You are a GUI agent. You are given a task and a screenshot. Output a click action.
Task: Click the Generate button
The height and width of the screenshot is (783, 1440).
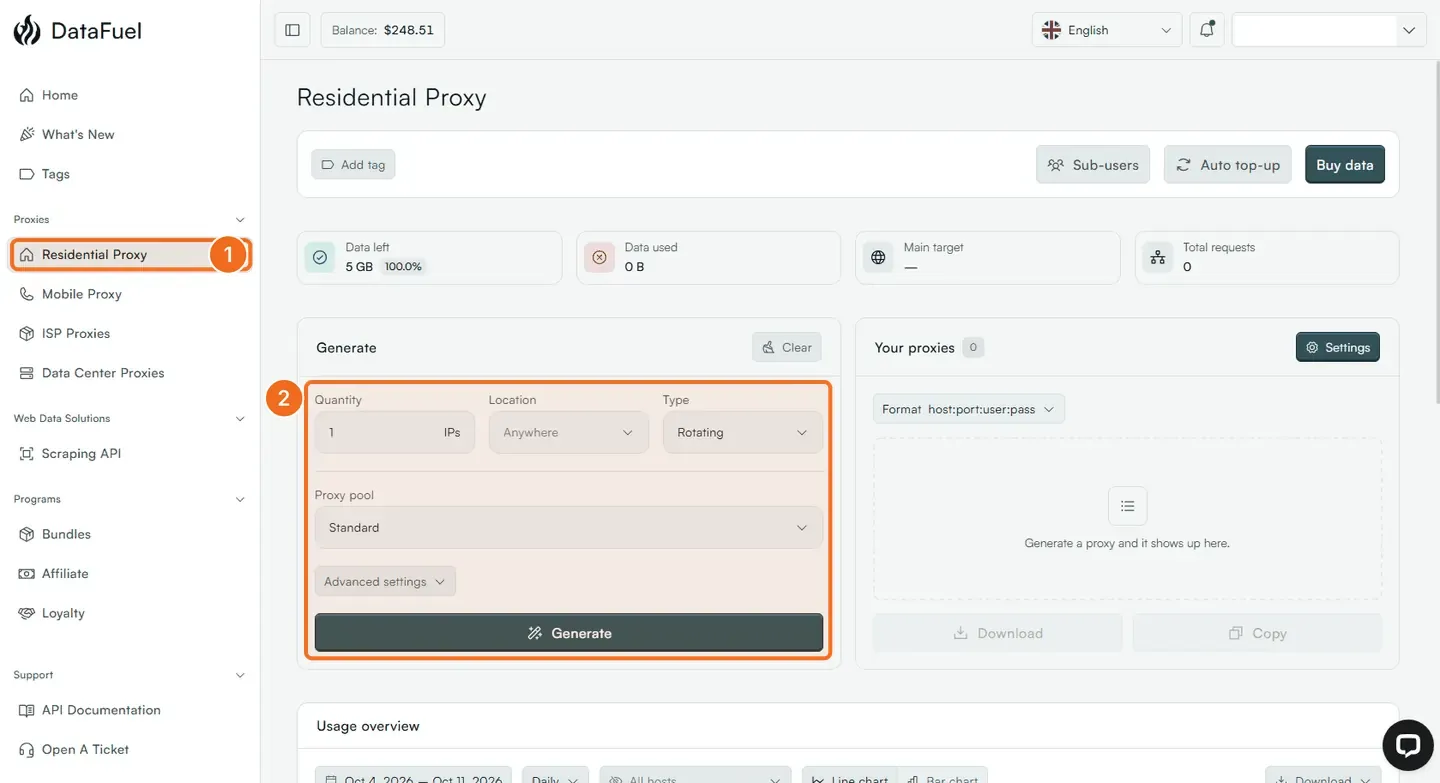568,633
